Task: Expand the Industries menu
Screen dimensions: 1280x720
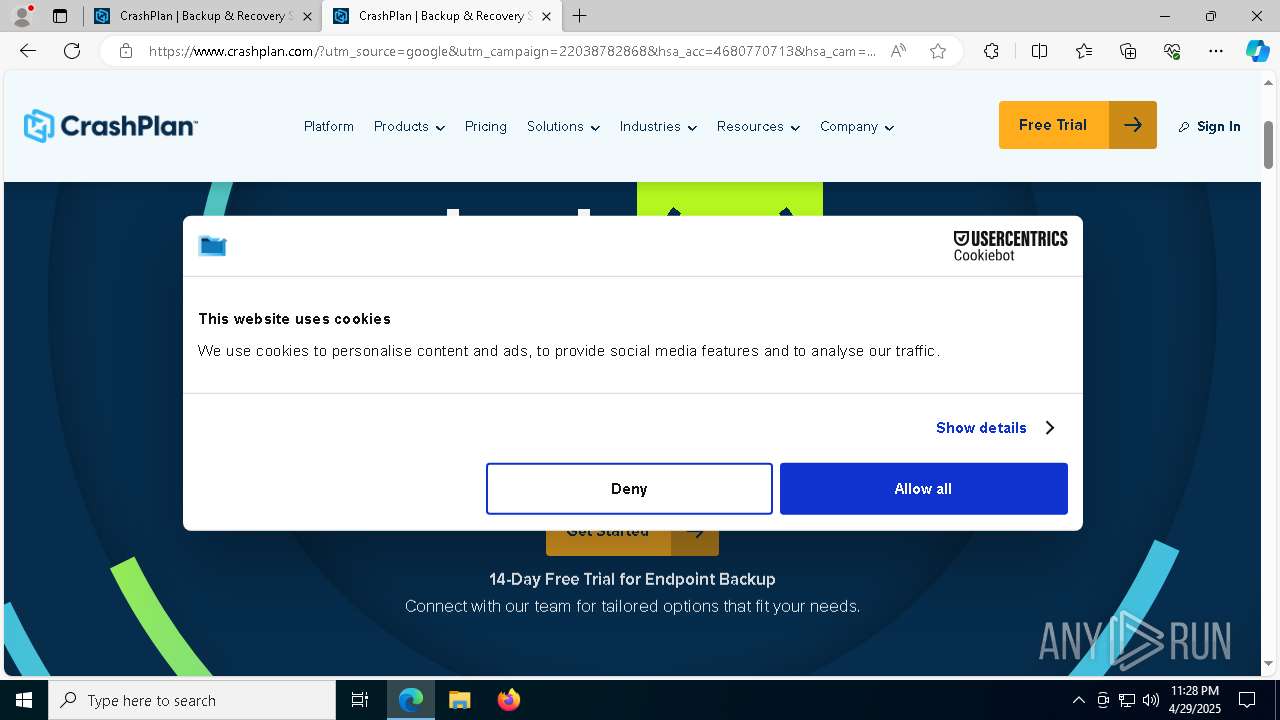Action: click(x=658, y=126)
